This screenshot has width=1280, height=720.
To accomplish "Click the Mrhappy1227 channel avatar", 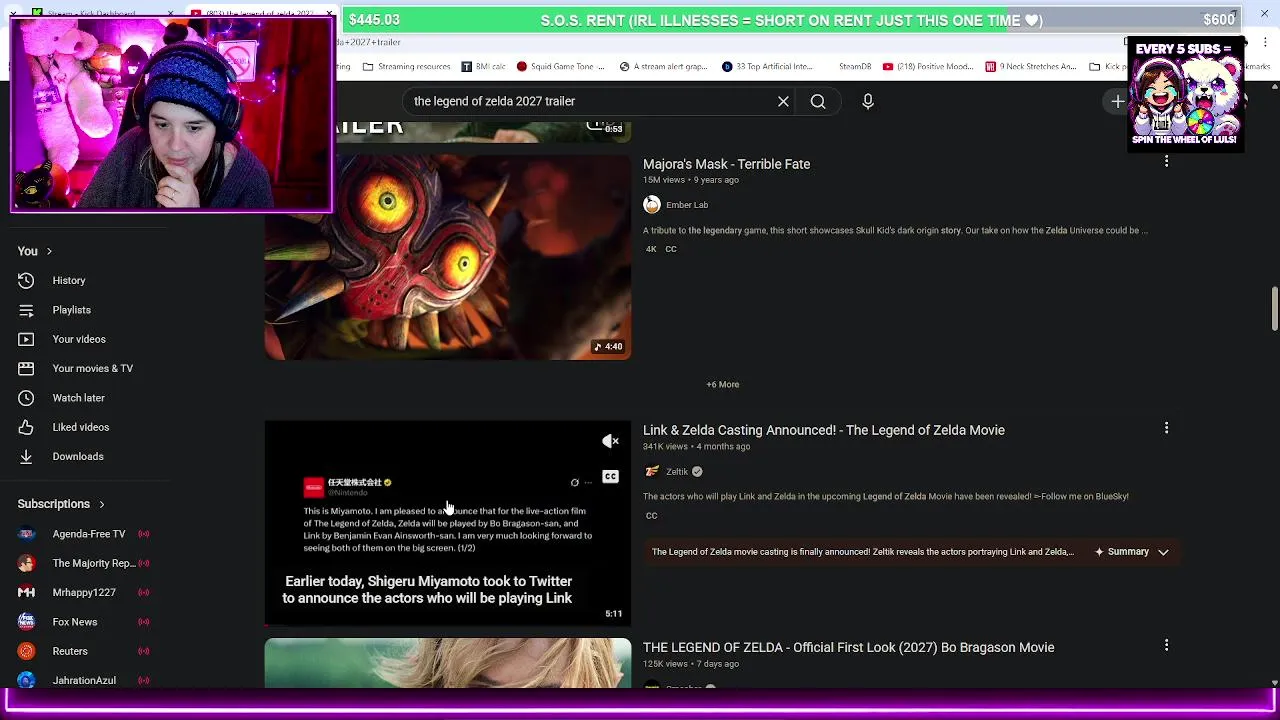I will click(x=26, y=592).
